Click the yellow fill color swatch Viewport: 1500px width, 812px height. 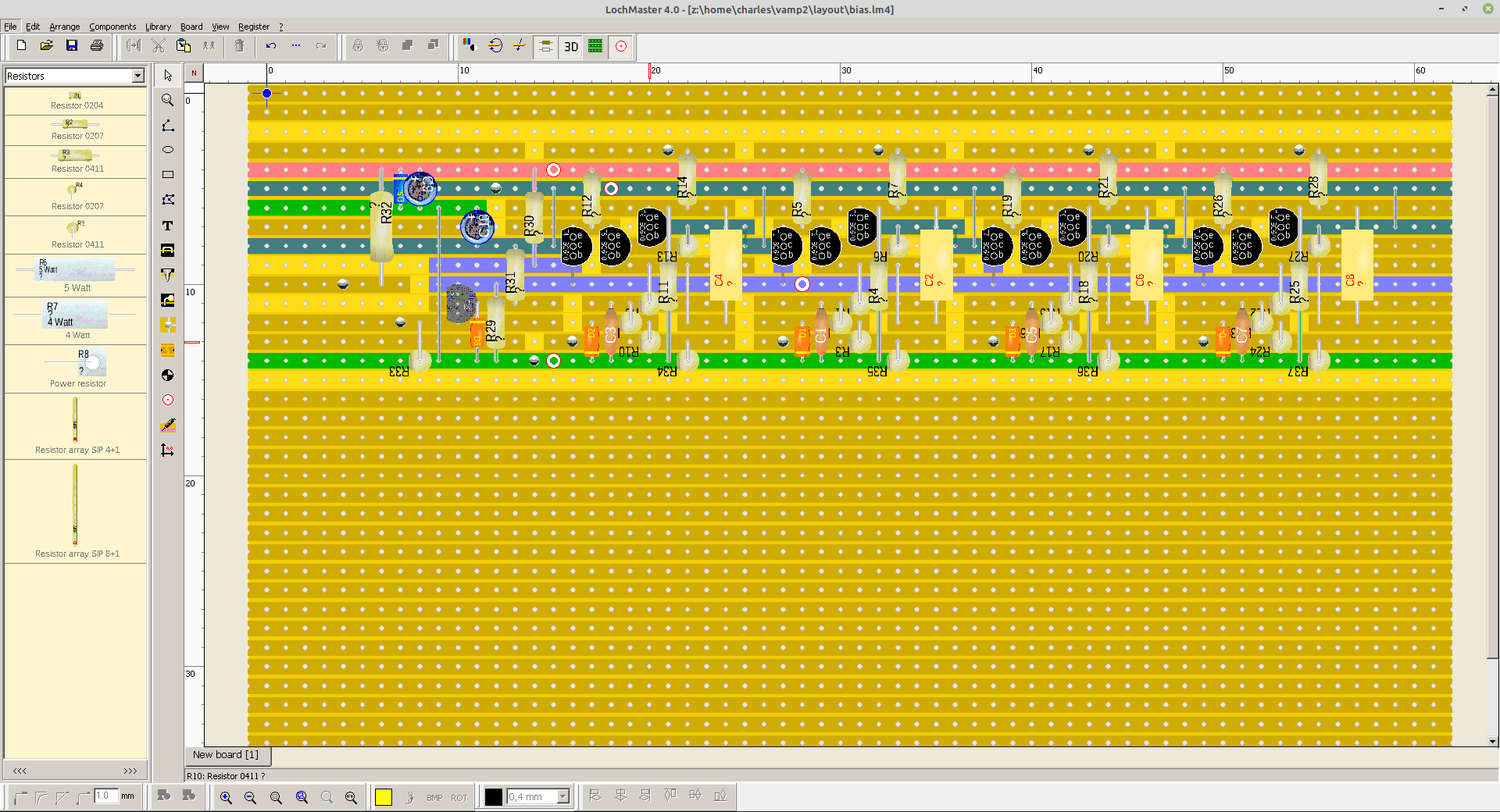click(x=384, y=796)
